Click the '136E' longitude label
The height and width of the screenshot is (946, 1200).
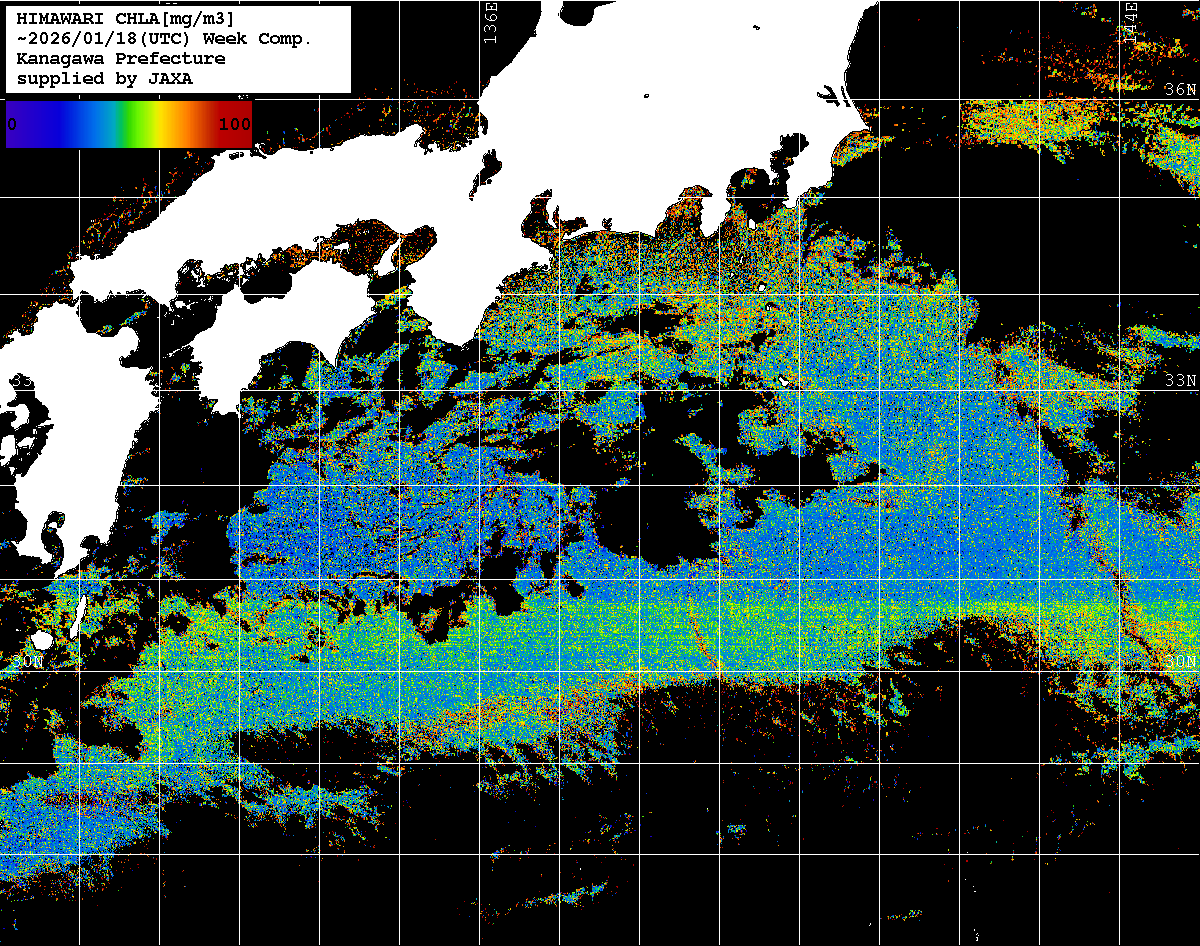pos(491,20)
